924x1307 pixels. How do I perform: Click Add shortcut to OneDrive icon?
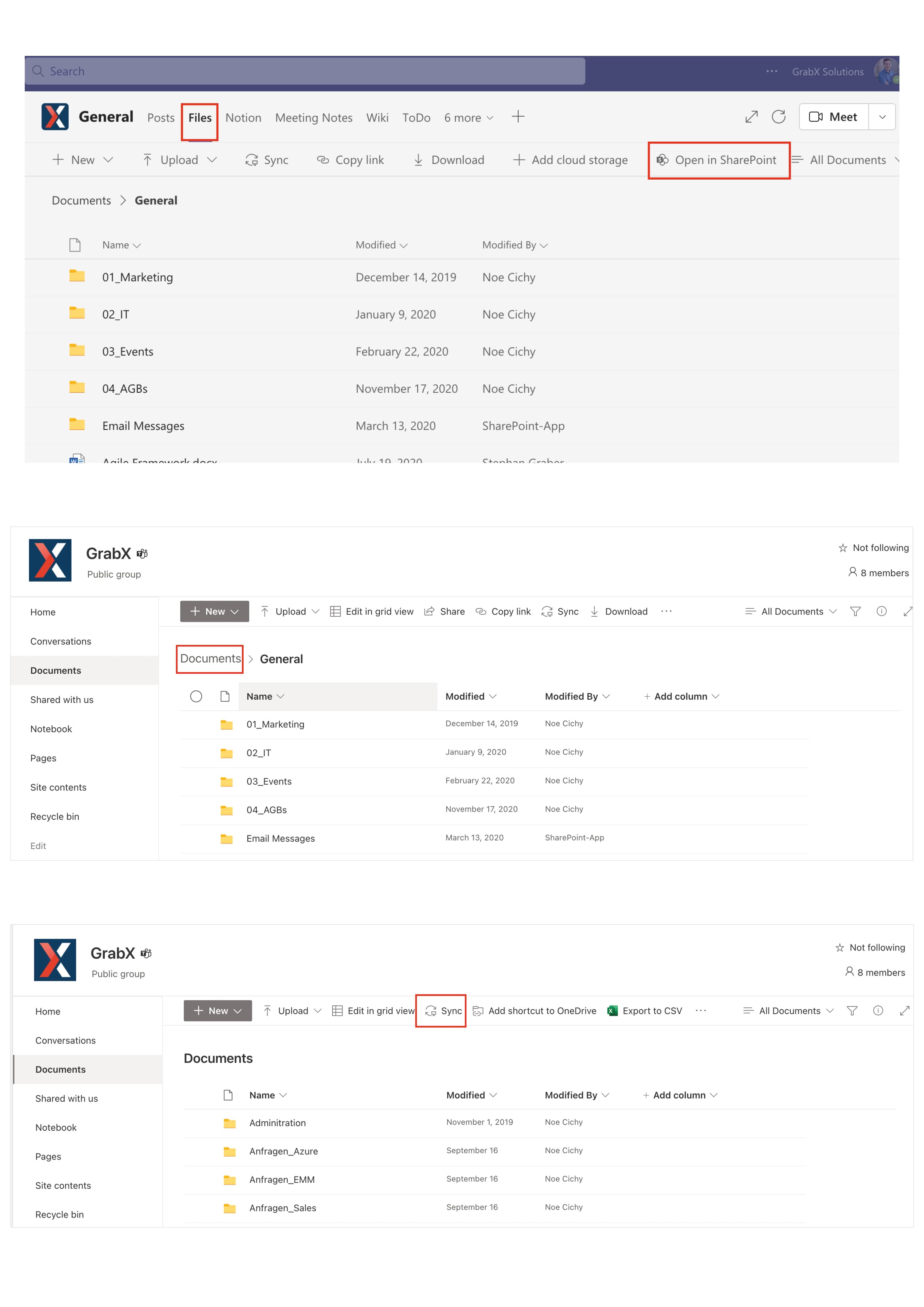tap(478, 1010)
